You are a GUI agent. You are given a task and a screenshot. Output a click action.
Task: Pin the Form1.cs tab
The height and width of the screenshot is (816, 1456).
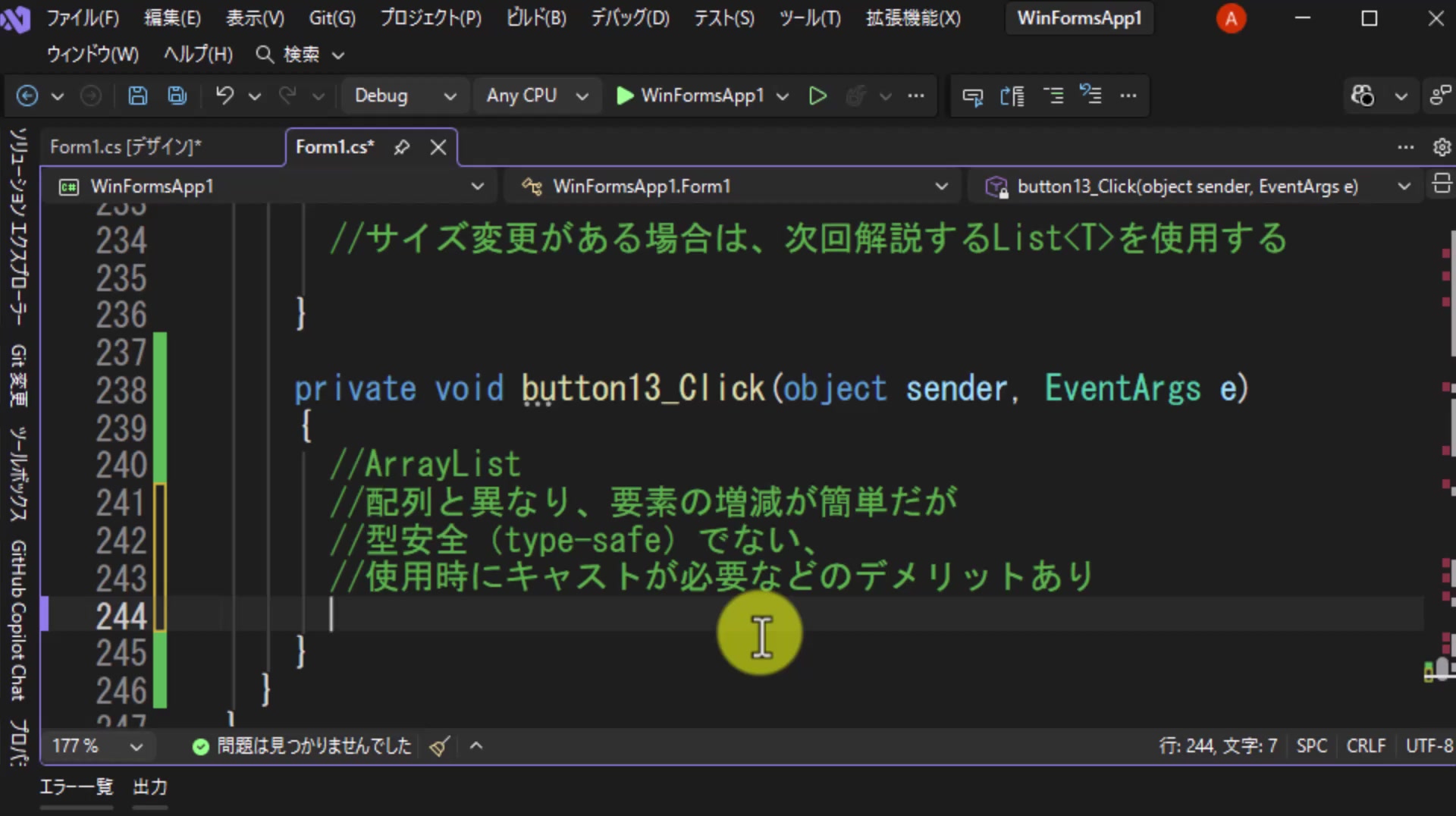point(402,147)
